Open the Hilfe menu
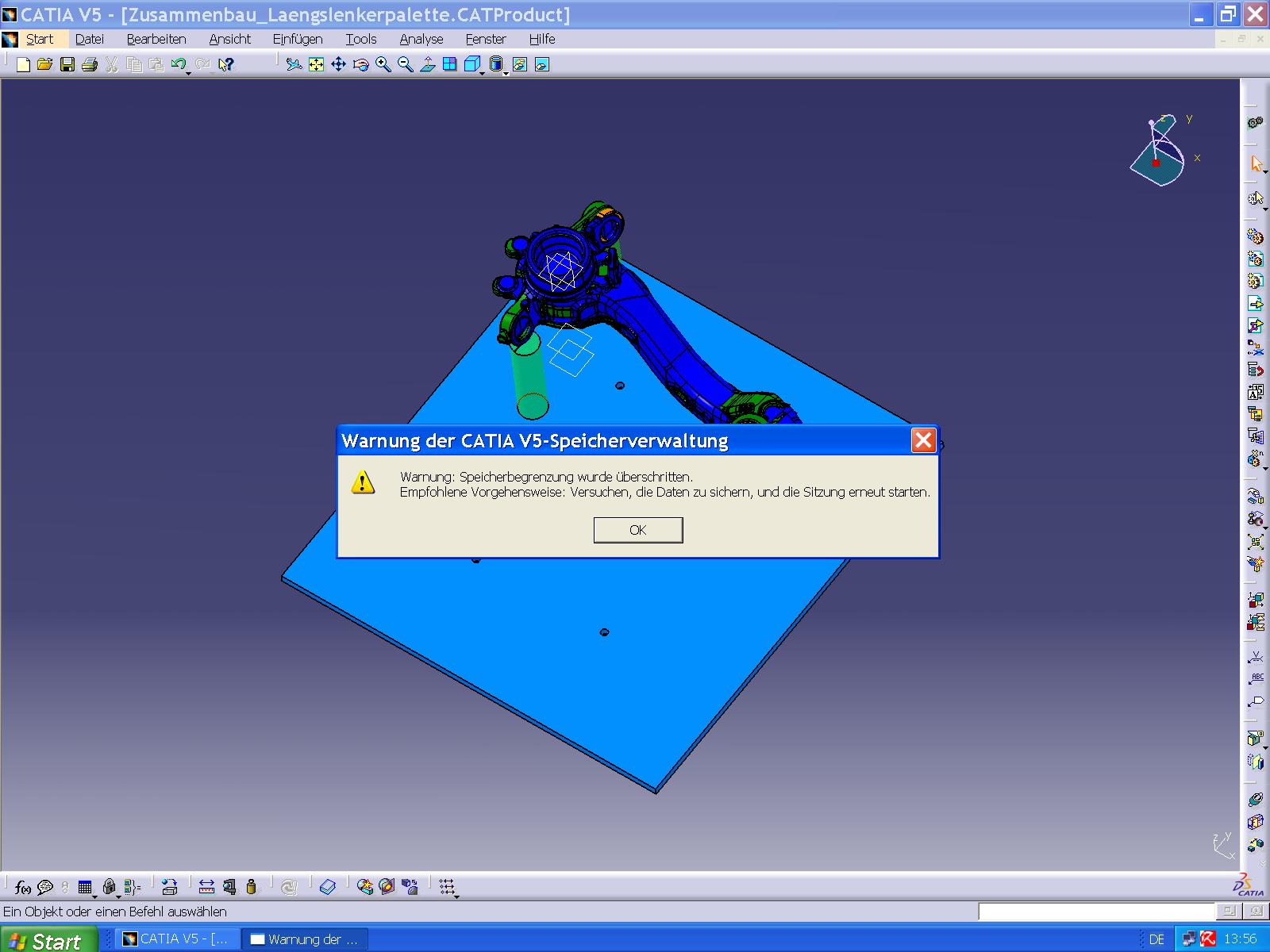Viewport: 1270px width, 952px height. [542, 39]
